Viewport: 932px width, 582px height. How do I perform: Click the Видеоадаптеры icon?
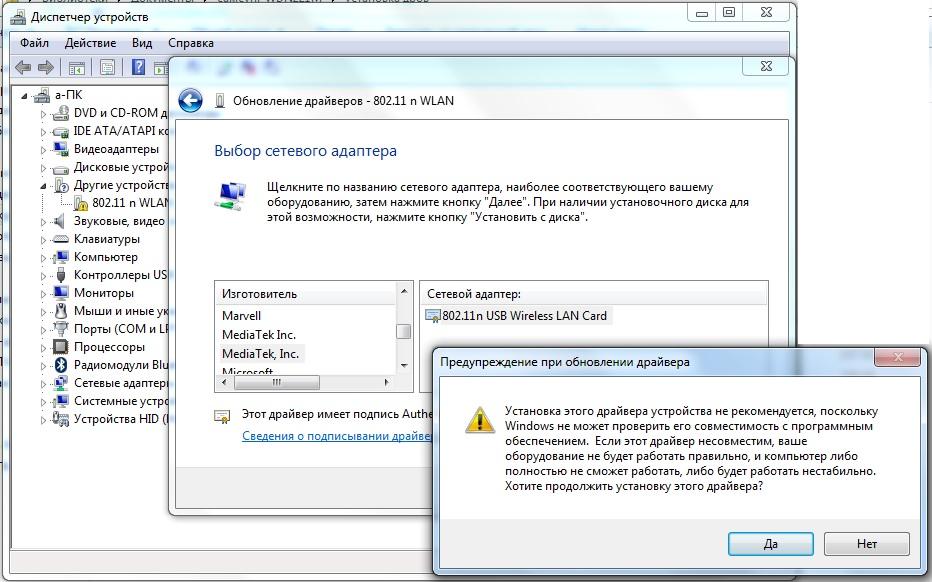(61, 149)
